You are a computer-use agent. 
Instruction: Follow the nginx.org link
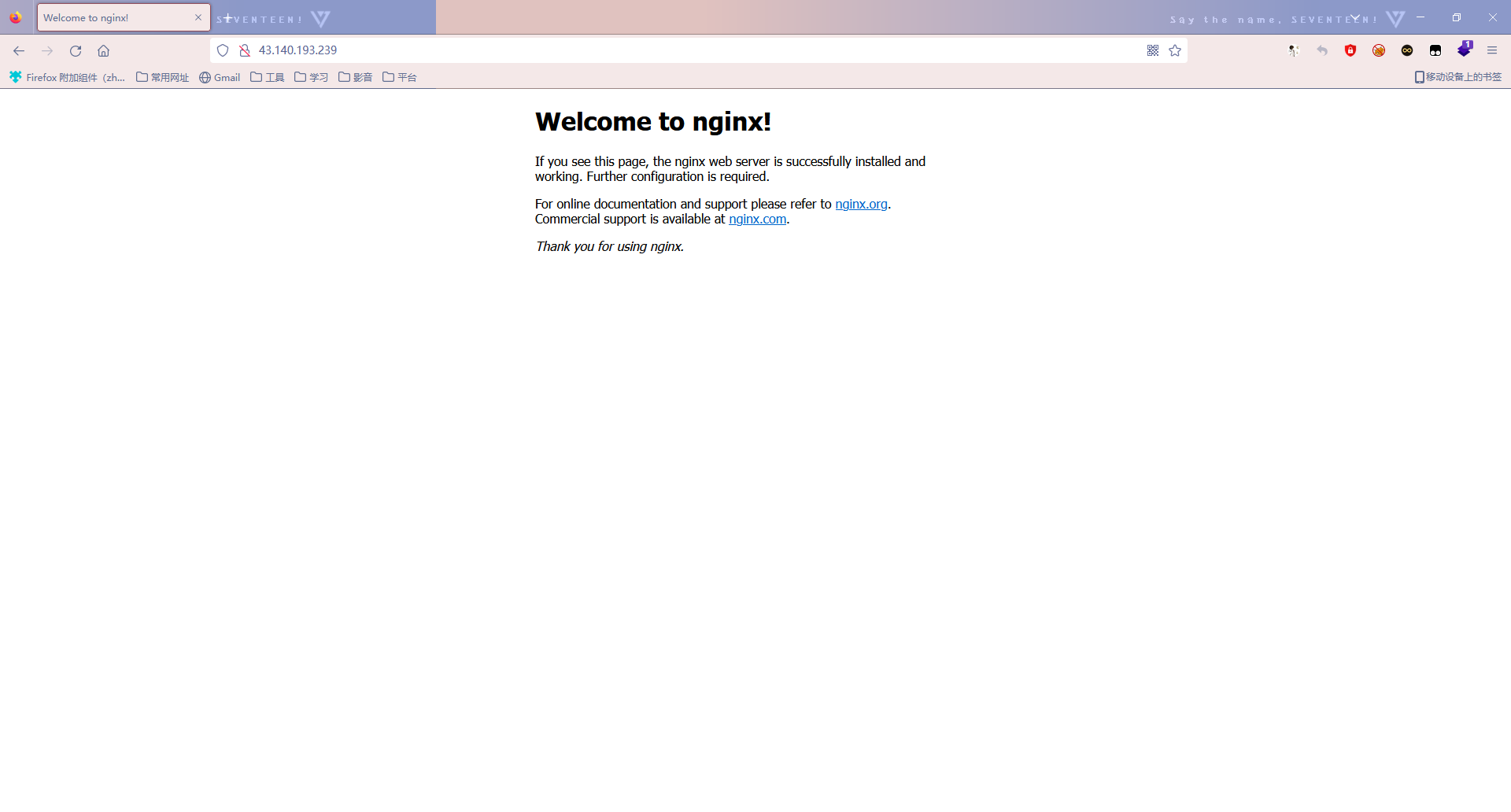pyautogui.click(x=861, y=204)
